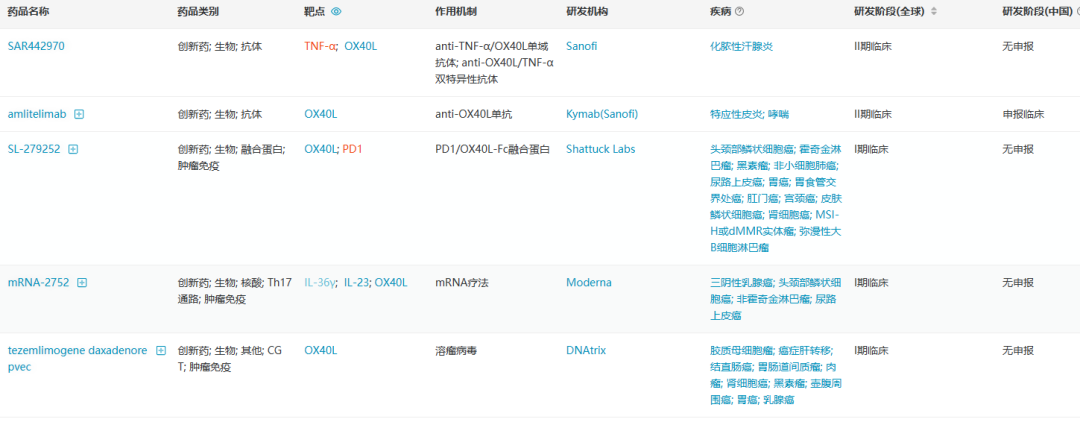Open the SAR442970 drug link
The image size is (1080, 422).
tap(36, 46)
